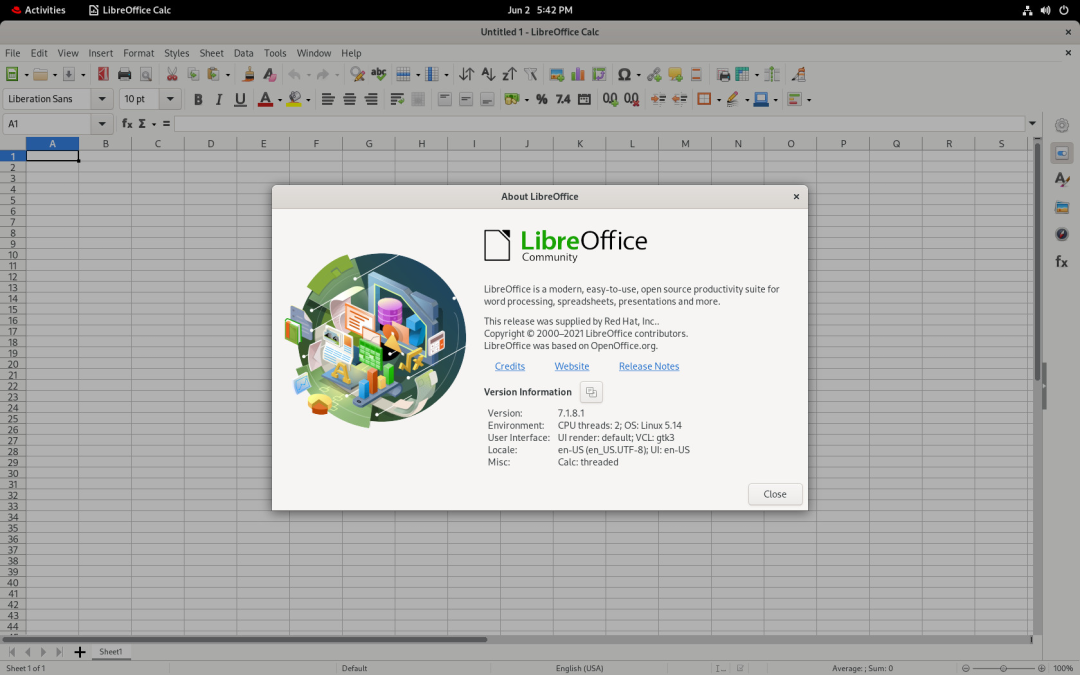
Task: Open the Name Box A1 dropdown arrow
Action: pos(102,124)
